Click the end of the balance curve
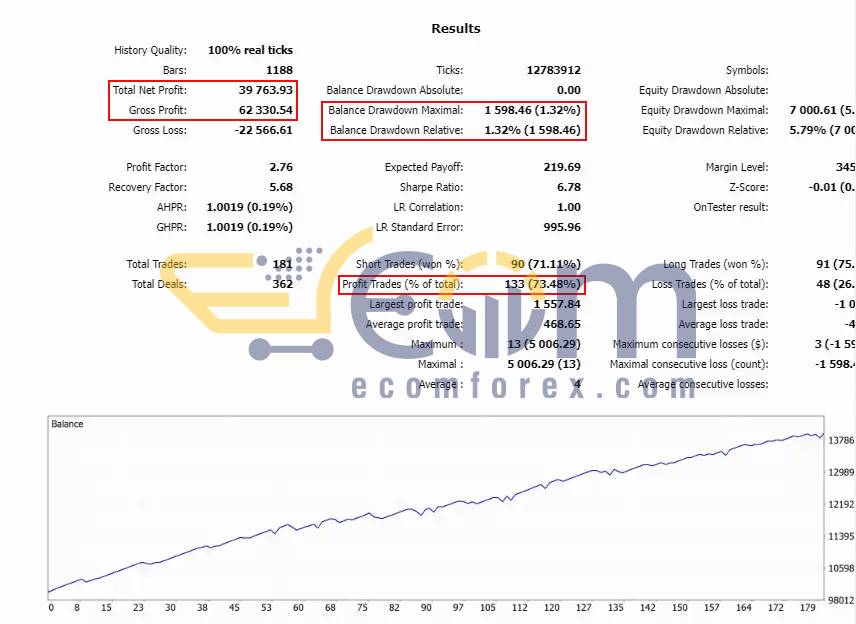Screen dimensions: 856x624 click(823, 434)
